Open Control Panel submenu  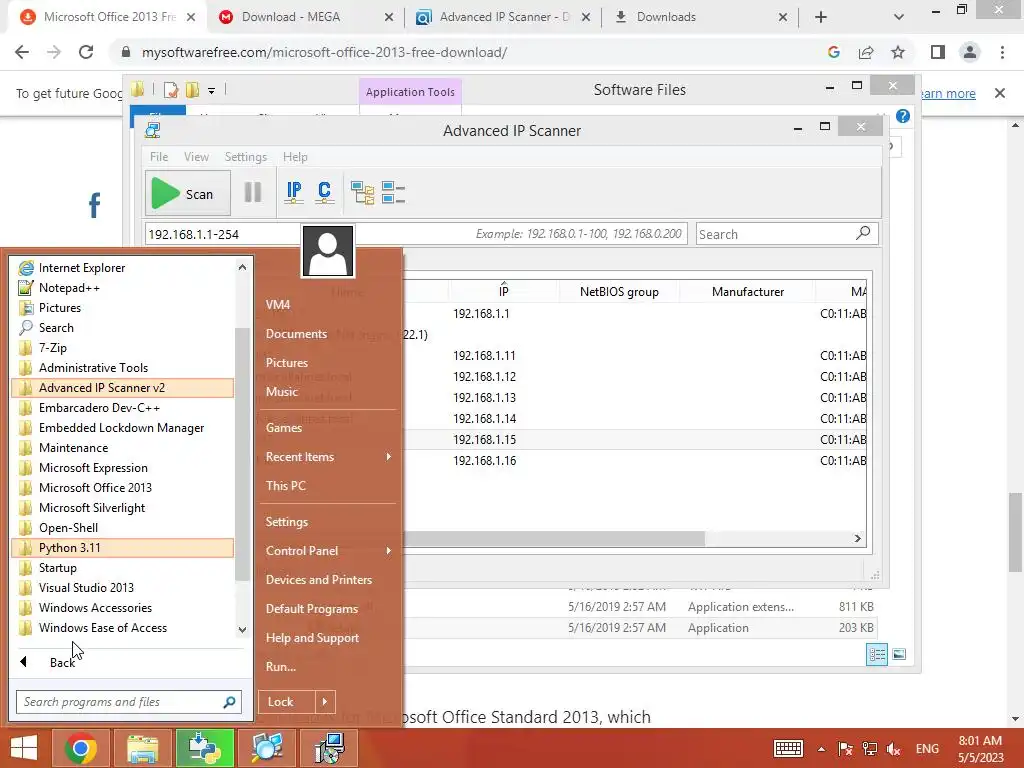pos(328,551)
